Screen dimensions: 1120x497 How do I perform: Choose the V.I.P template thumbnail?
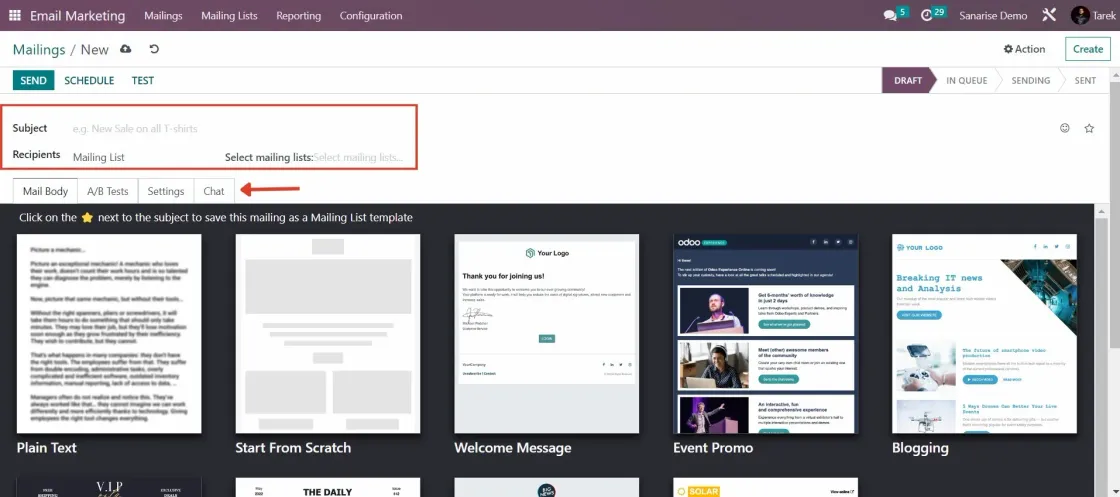pos(109,488)
